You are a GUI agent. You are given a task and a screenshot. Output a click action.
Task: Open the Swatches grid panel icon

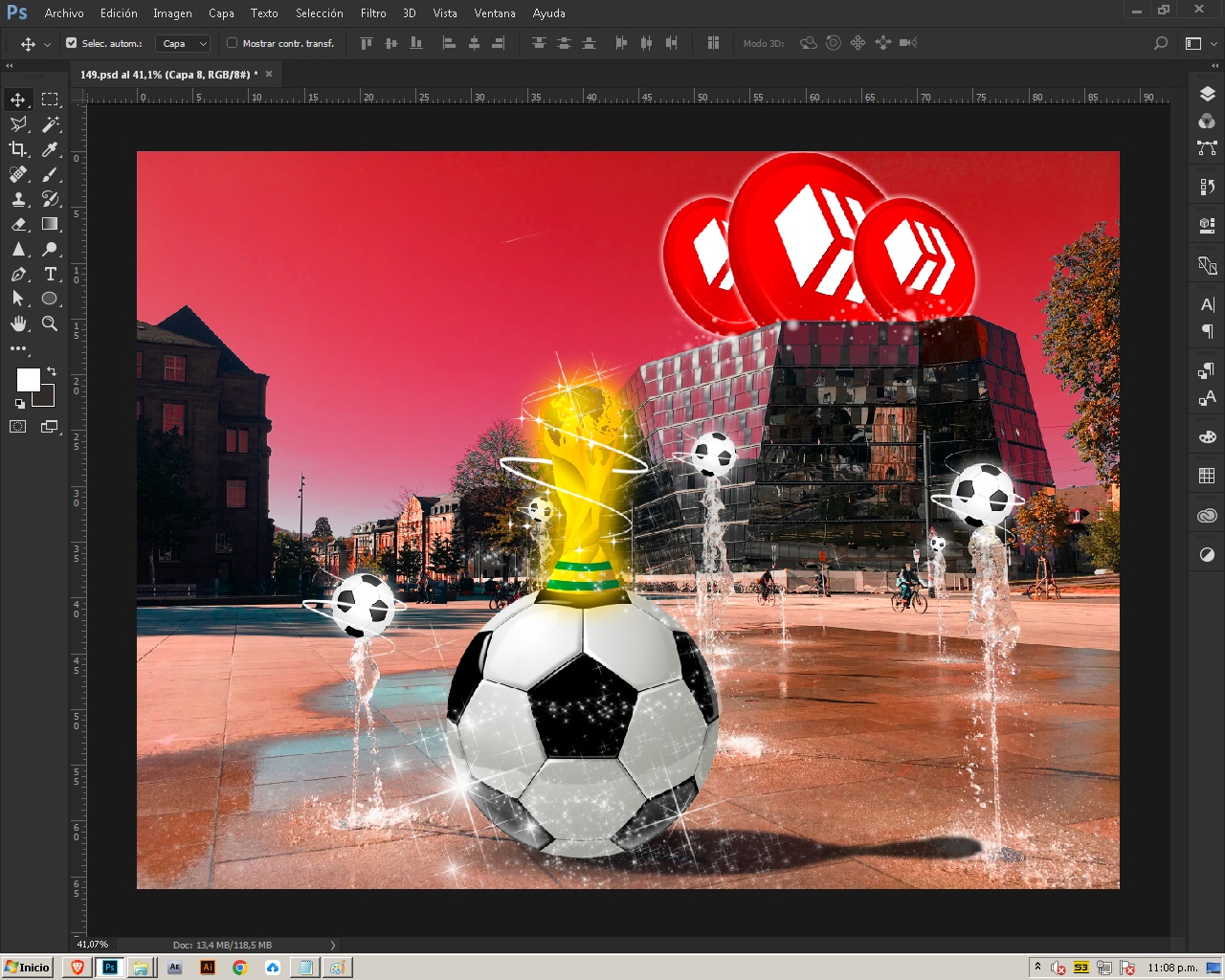pyautogui.click(x=1207, y=476)
